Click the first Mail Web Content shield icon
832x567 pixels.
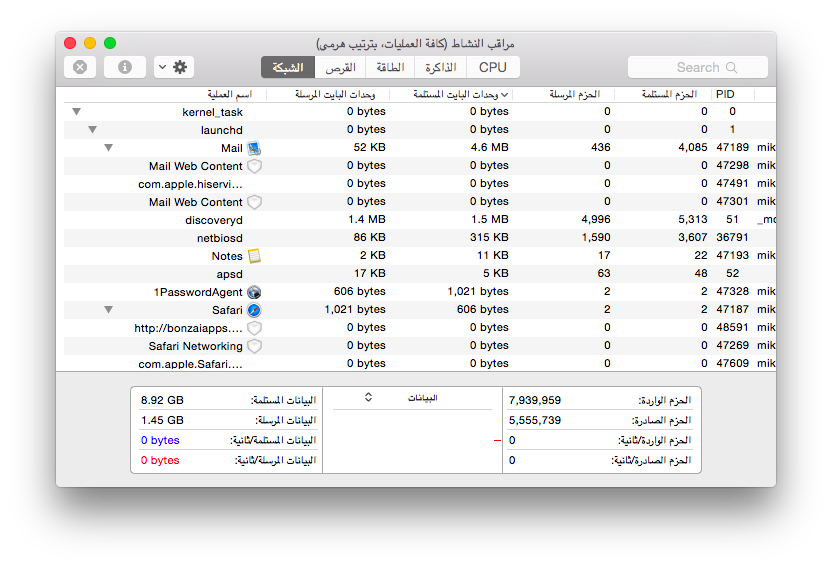[x=255, y=166]
